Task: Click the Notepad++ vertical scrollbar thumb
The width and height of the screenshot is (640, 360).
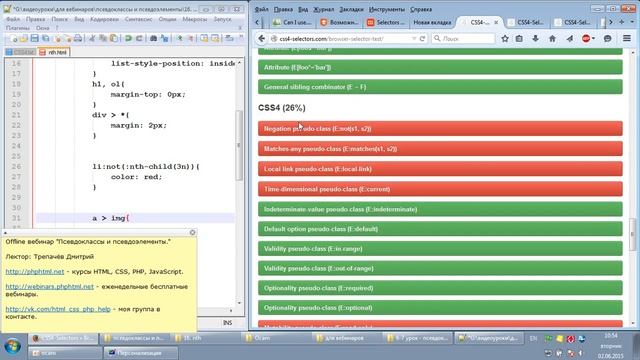Action: [x=239, y=145]
